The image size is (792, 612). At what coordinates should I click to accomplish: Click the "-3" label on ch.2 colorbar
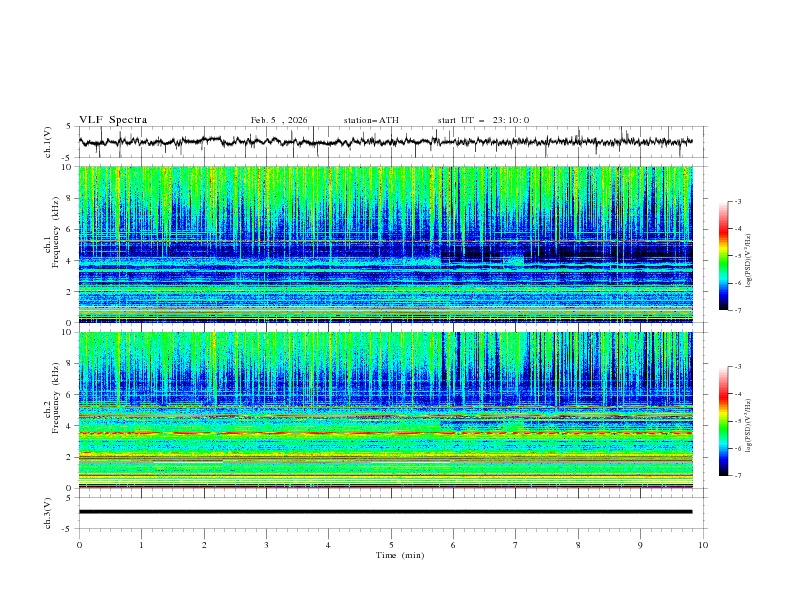tap(738, 367)
